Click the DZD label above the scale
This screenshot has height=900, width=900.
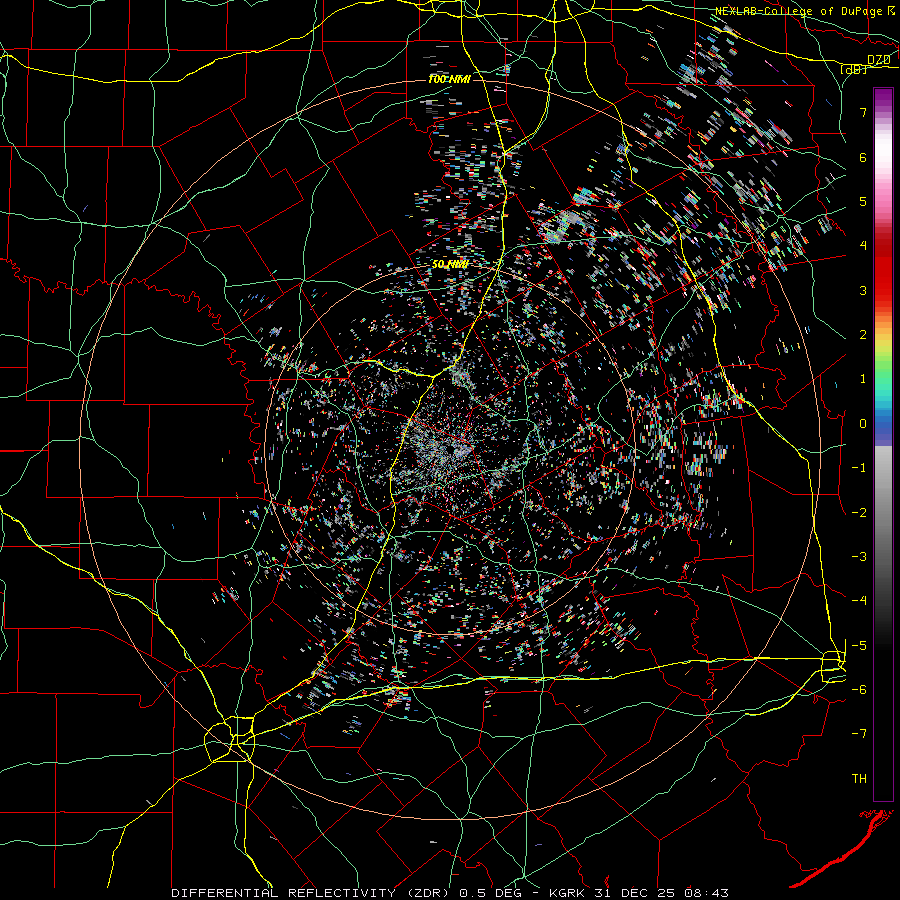[879, 60]
